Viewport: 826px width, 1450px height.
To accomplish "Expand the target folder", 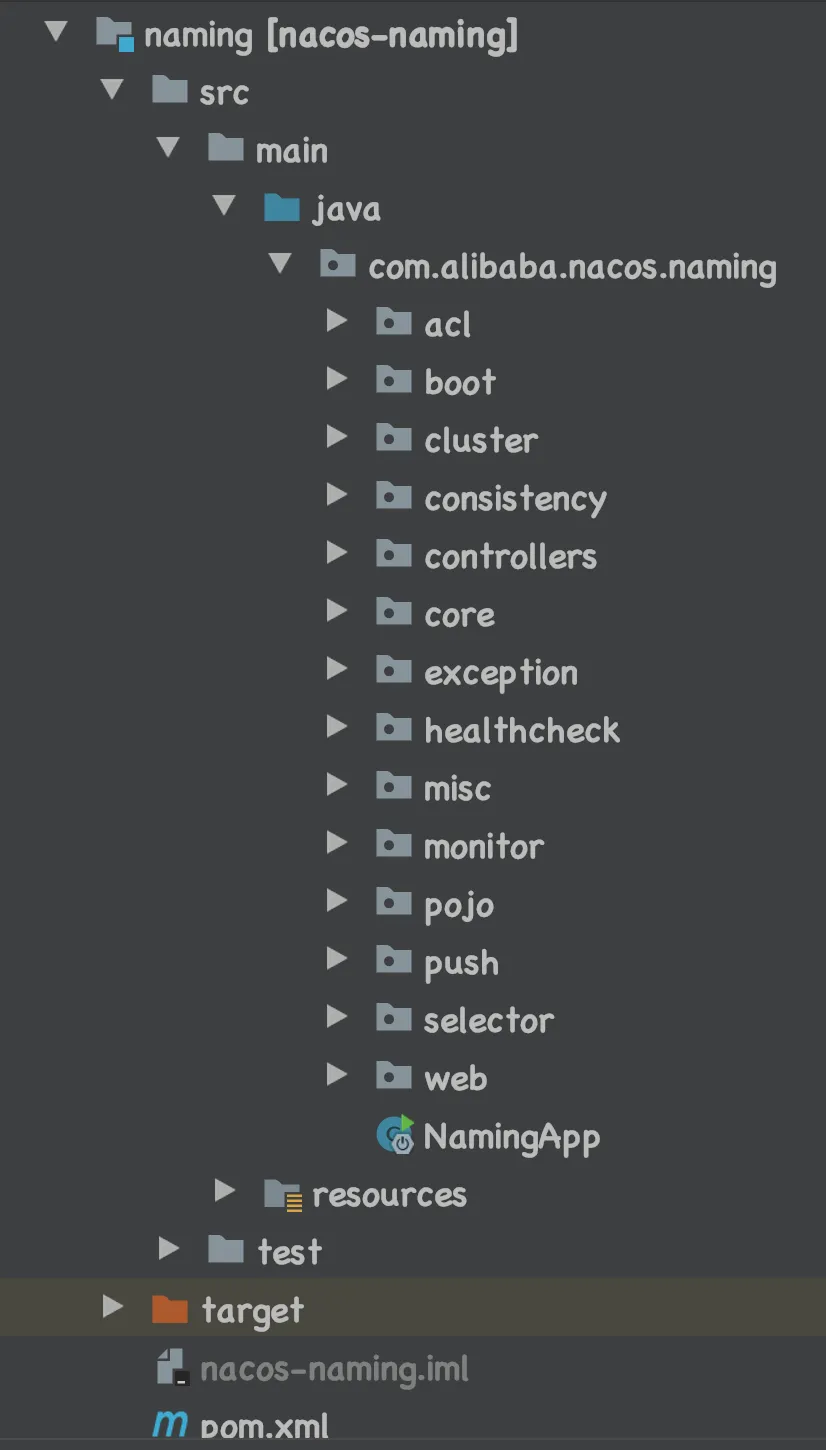I will 113,1307.
